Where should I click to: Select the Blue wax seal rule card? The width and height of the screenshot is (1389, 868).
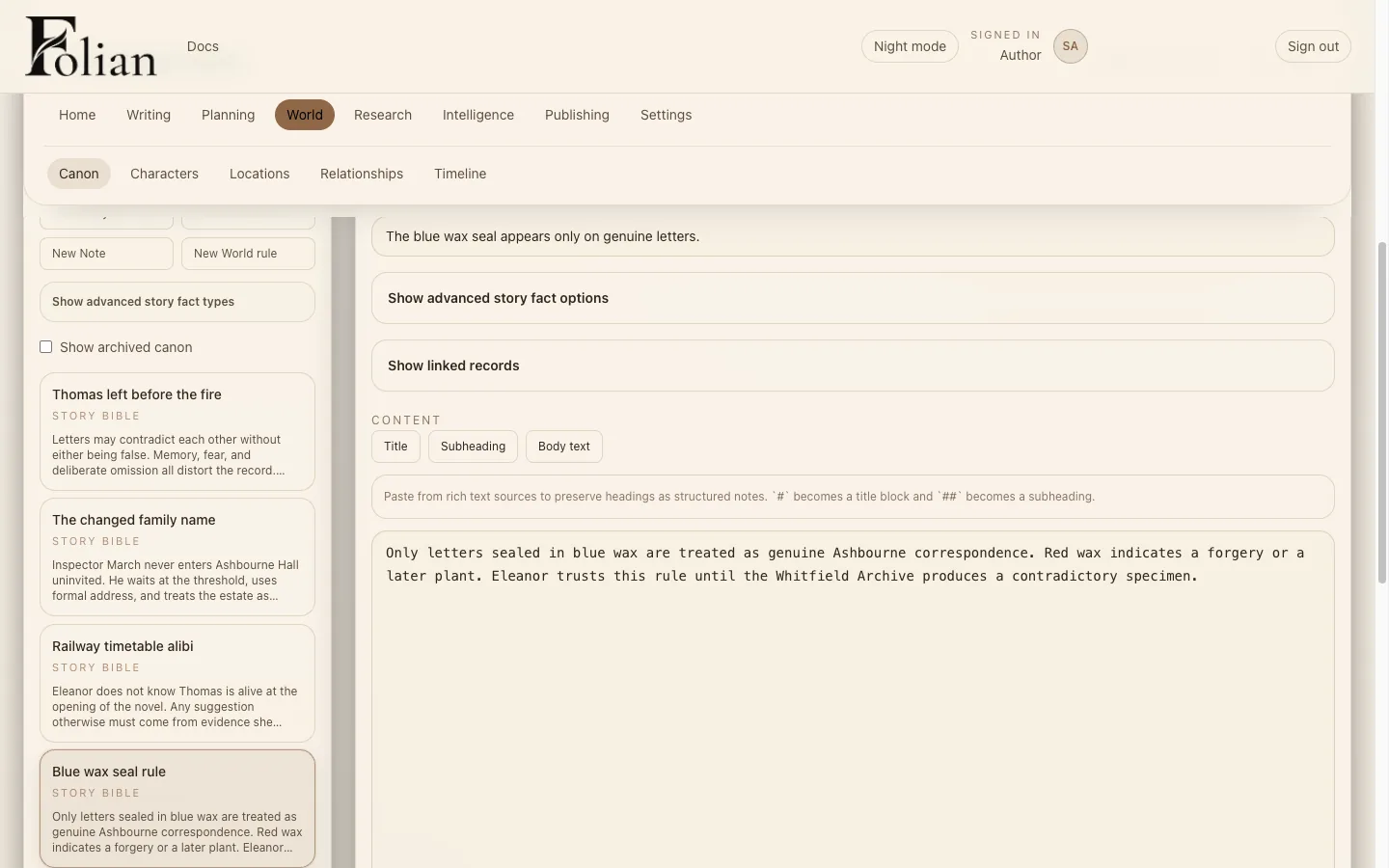(x=177, y=808)
